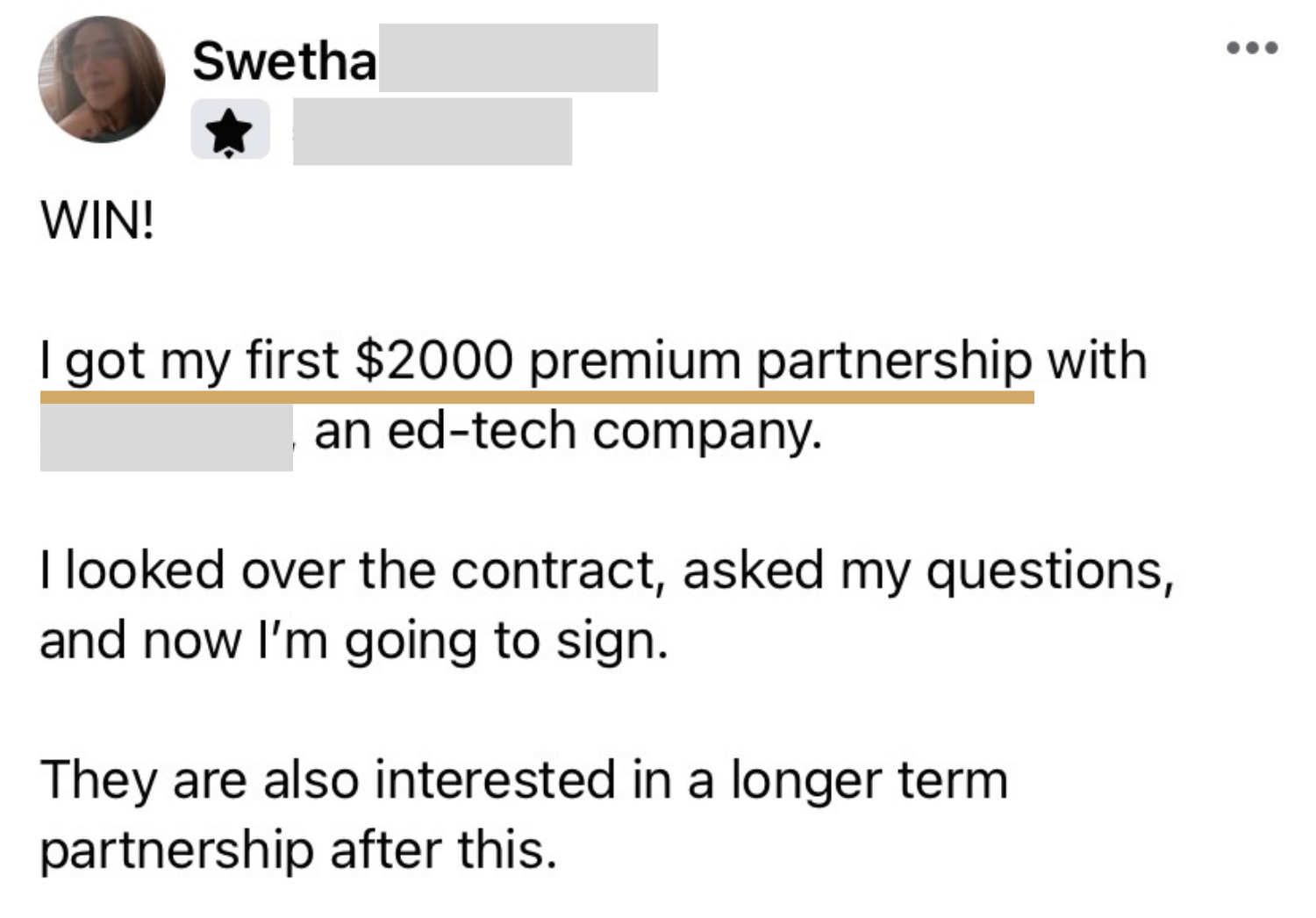Screen dimensions: 1316x918
Task: Click the phrase an ed-tech company
Action: [569, 431]
